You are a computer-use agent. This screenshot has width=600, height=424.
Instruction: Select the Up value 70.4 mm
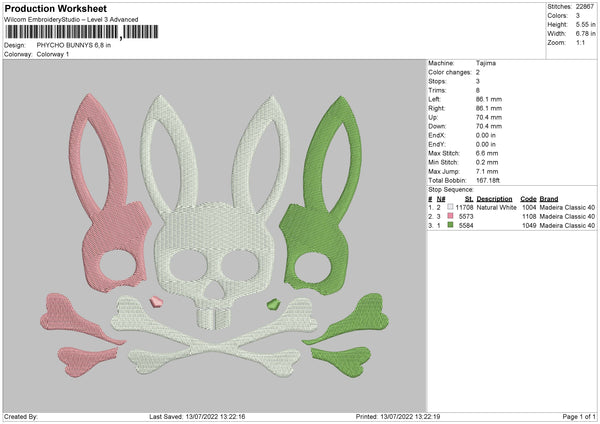(x=489, y=117)
